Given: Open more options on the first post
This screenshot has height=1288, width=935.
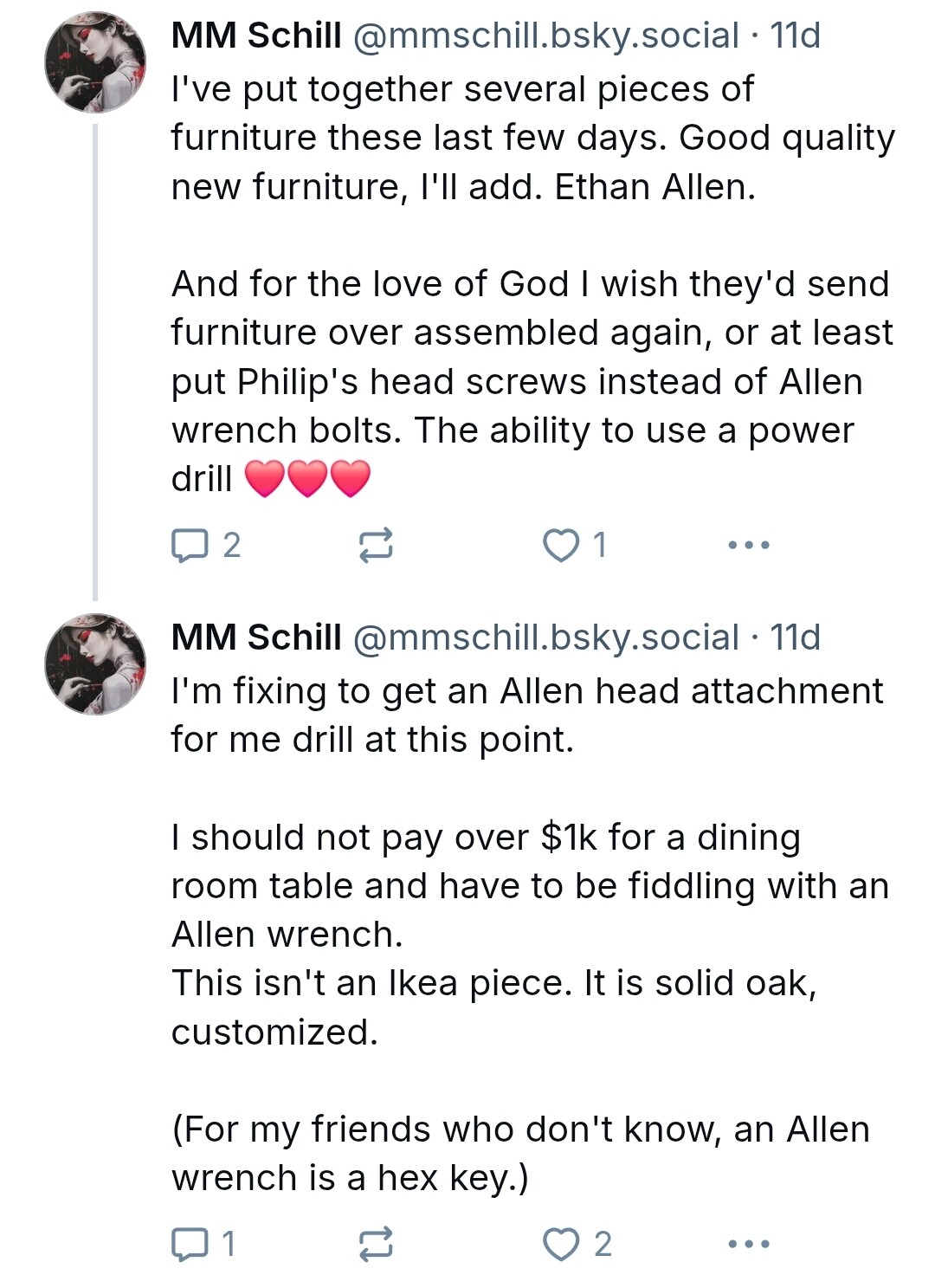Looking at the screenshot, I should point(748,546).
